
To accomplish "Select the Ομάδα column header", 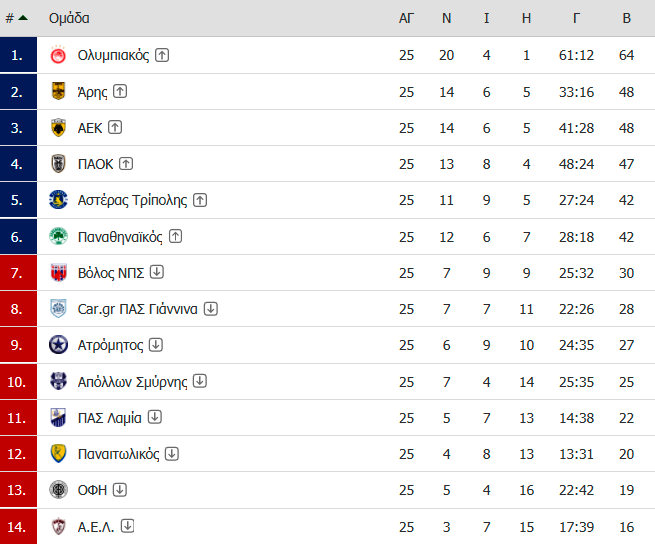I will tap(69, 18).
